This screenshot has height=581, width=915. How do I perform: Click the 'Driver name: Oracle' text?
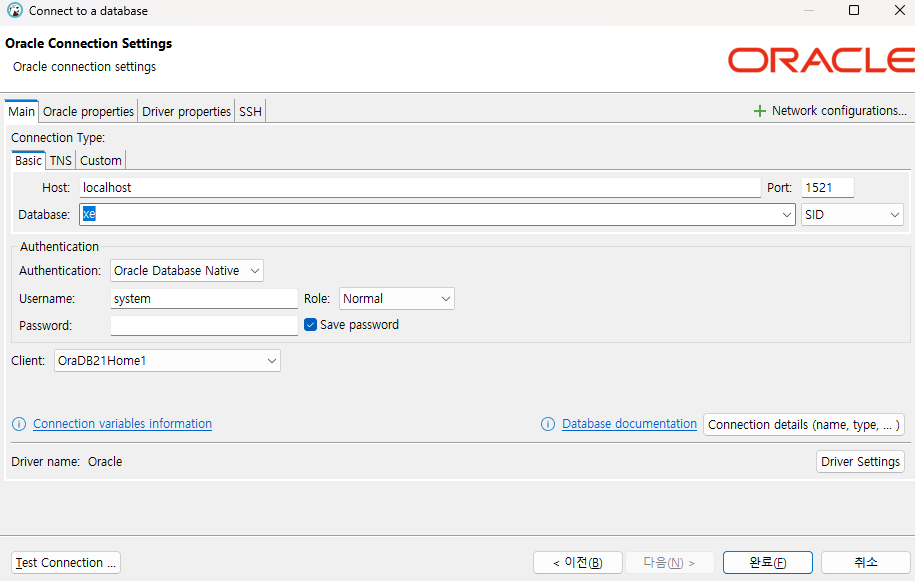(67, 461)
